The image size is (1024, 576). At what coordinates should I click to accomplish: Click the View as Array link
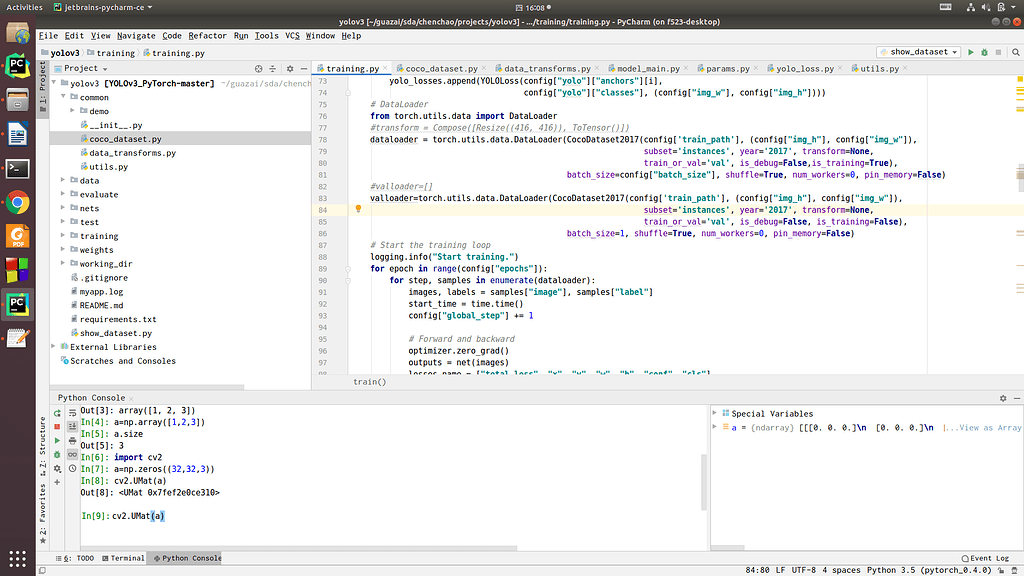(989, 428)
